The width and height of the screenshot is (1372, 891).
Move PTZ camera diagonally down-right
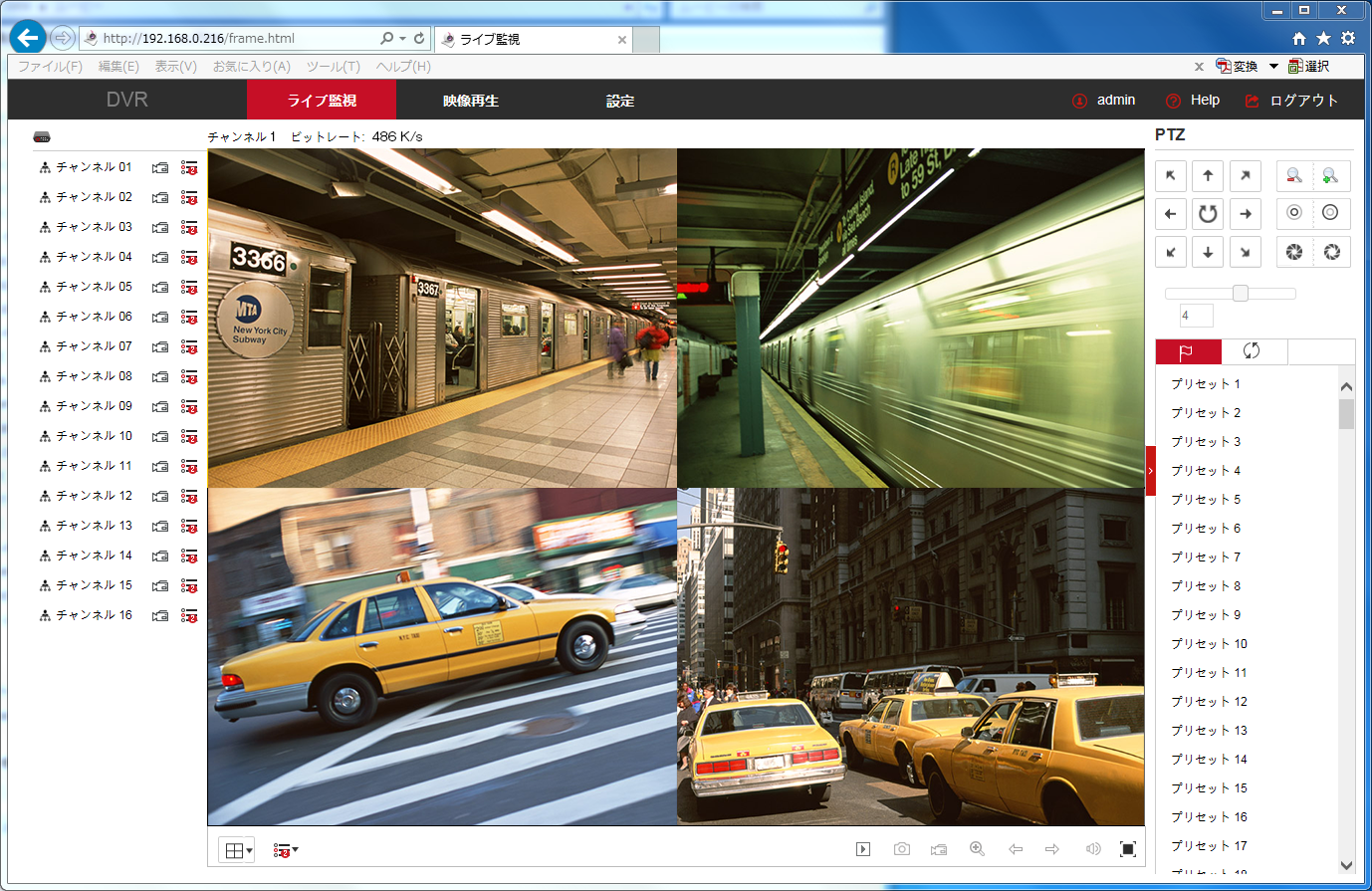coord(1245,252)
